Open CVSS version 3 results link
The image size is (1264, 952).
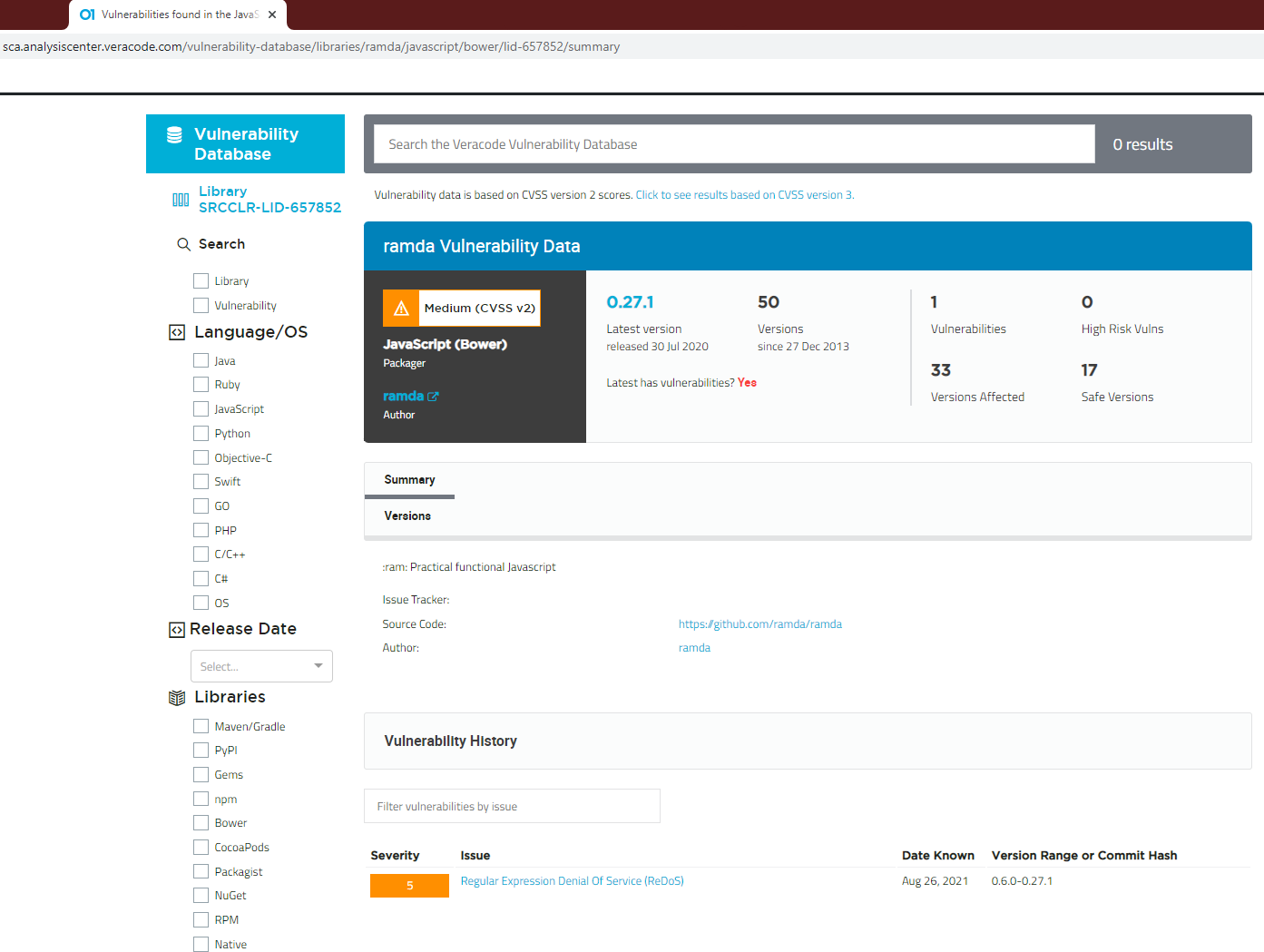745,195
